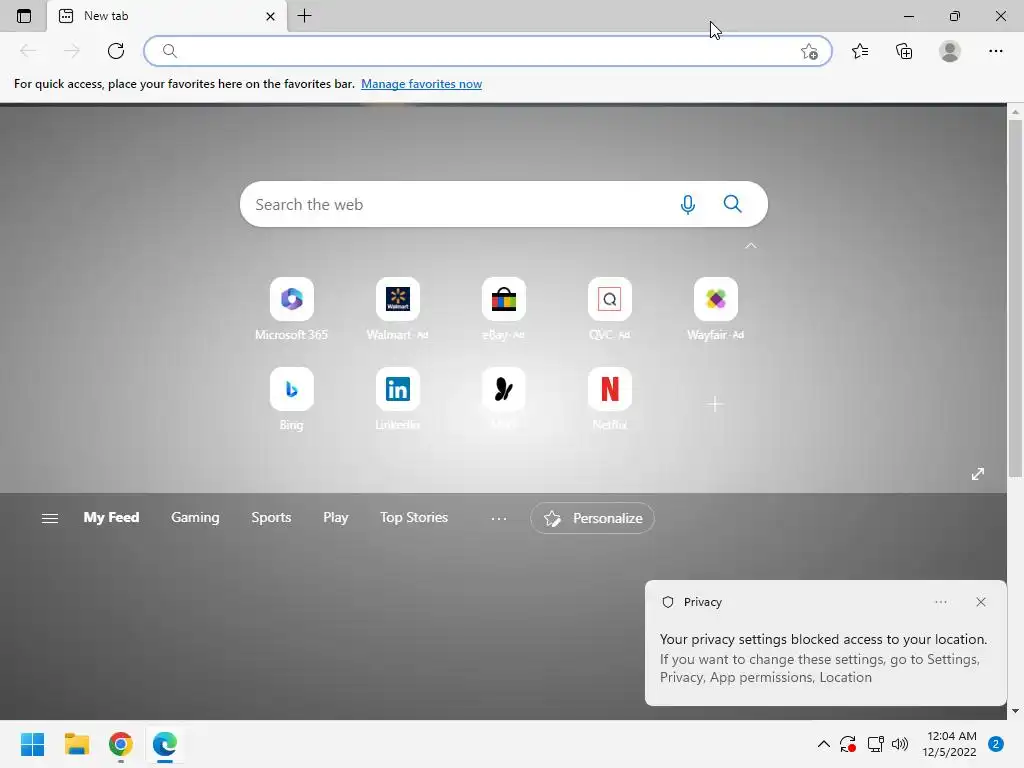The height and width of the screenshot is (768, 1024).
Task: Collapse the quick links section
Action: click(x=751, y=246)
